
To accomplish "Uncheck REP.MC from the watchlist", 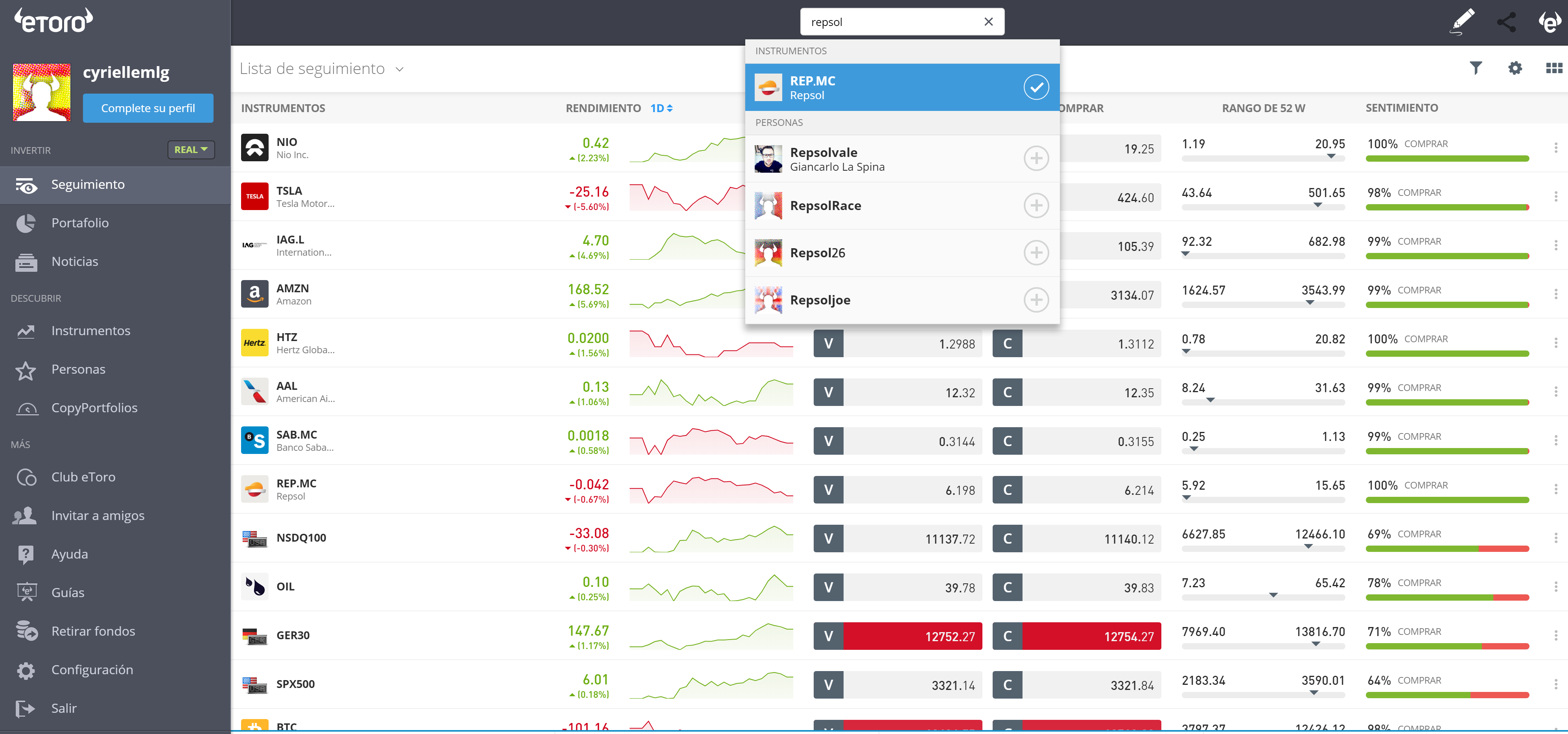I will [x=1036, y=88].
